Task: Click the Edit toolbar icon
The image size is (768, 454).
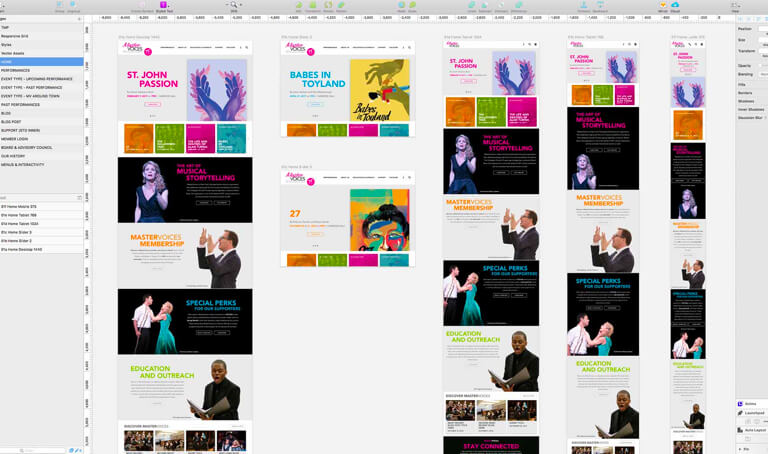Action: click(298, 5)
